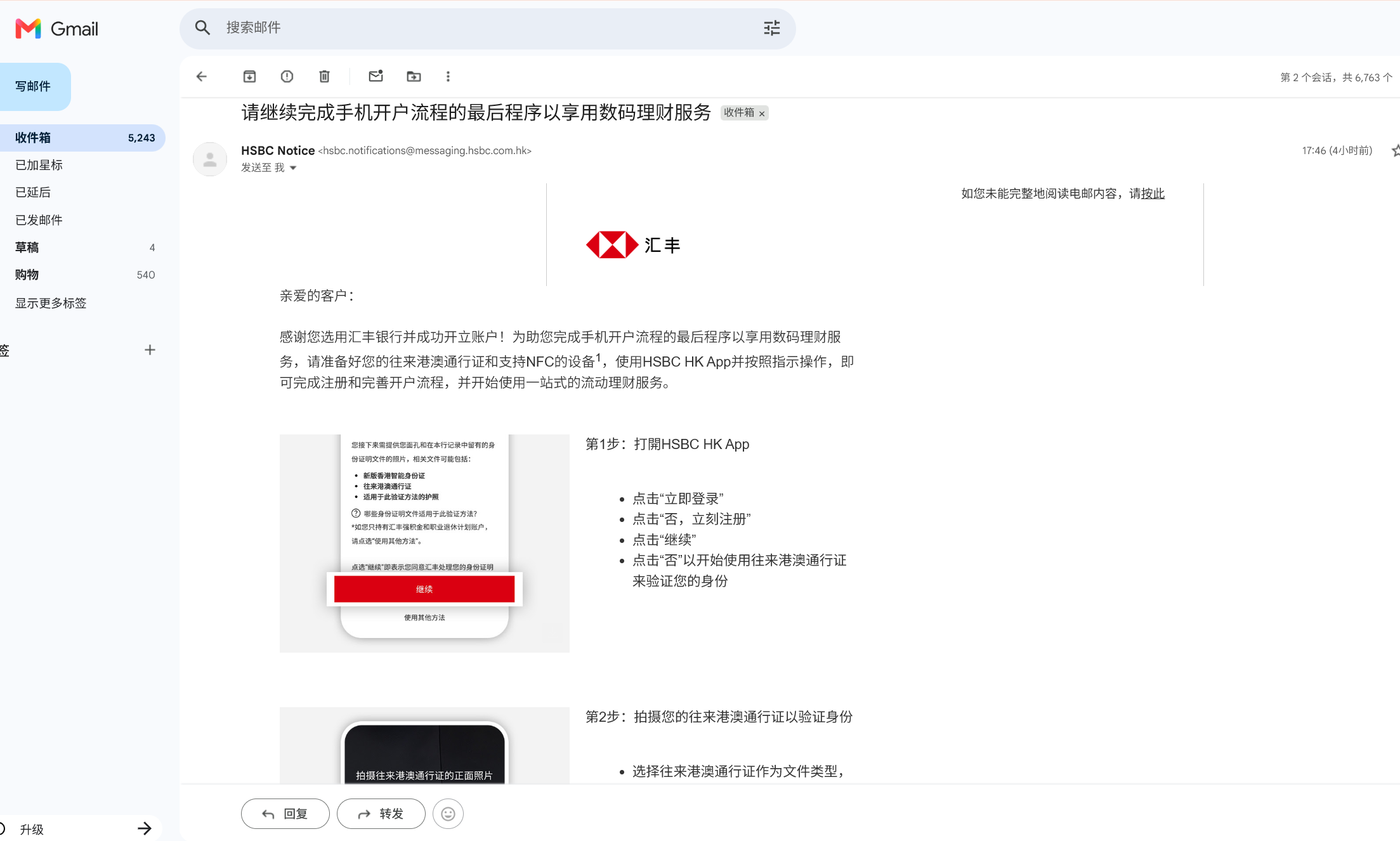The height and width of the screenshot is (841, 1400).
Task: Focus the 搜索邮件 search field
Action: pos(487,28)
